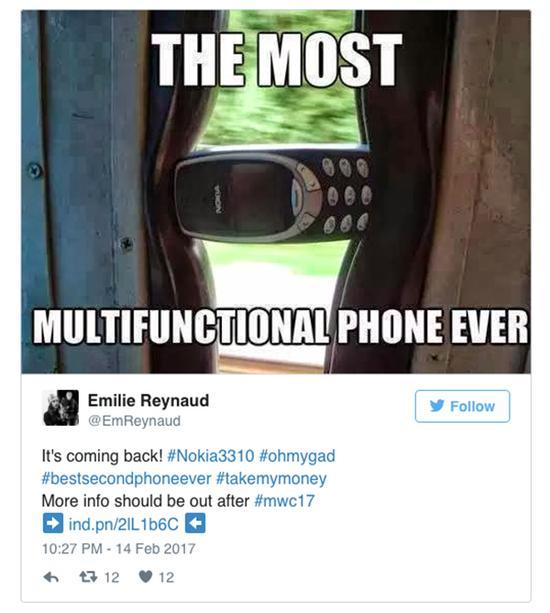Click the Twitter bird icon in Follow
The height and width of the screenshot is (613, 550).
click(437, 406)
